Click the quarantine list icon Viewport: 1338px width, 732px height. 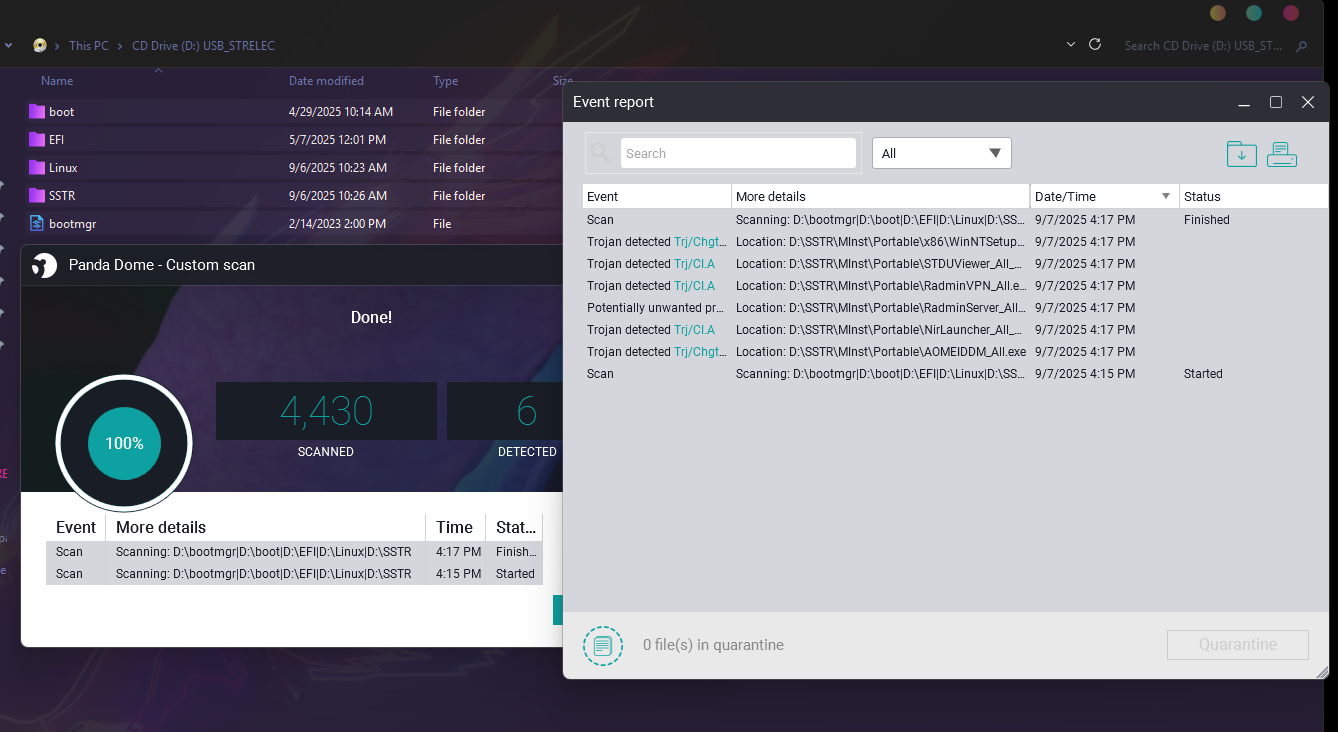click(x=603, y=646)
